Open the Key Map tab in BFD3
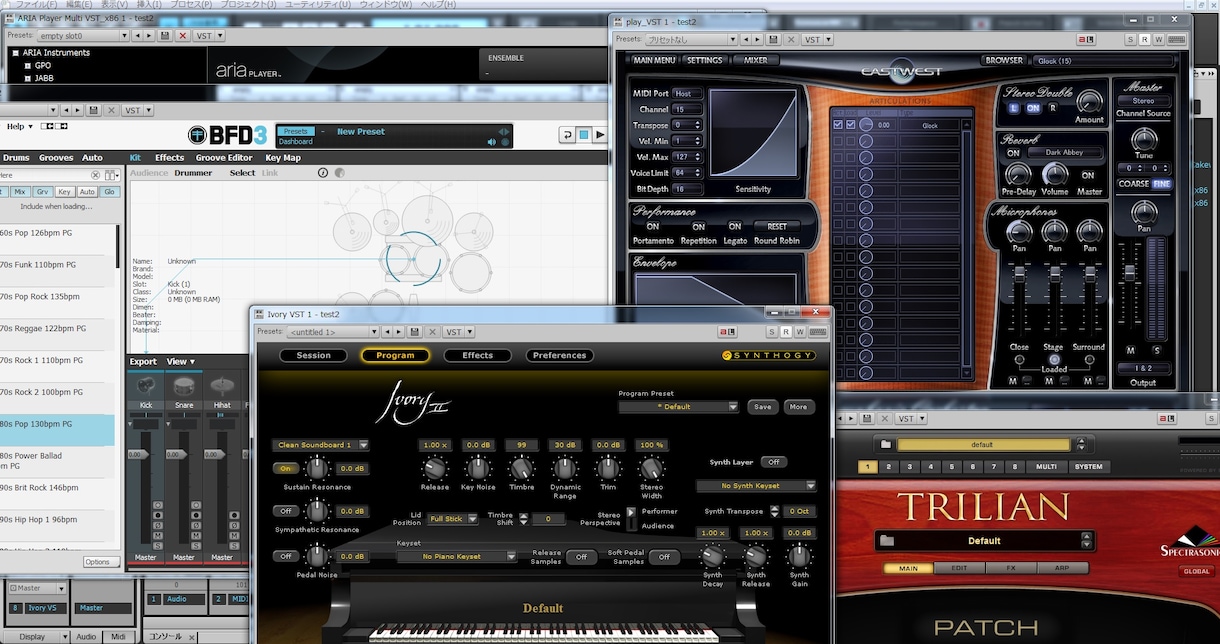This screenshot has height=644, width=1220. click(x=283, y=158)
